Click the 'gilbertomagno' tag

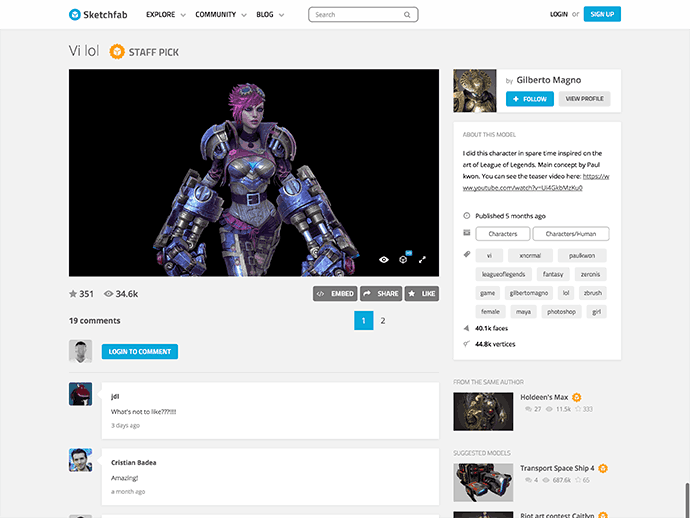tap(529, 293)
